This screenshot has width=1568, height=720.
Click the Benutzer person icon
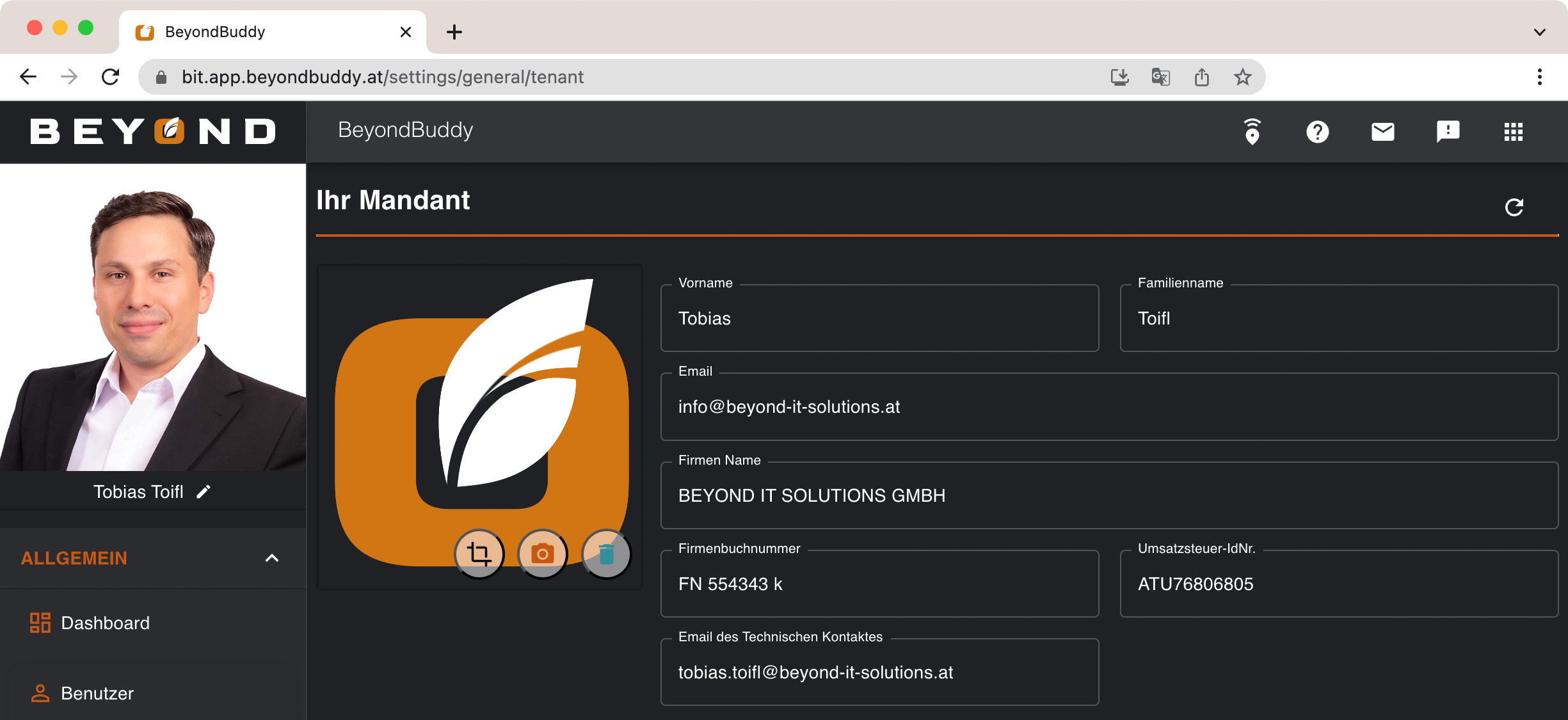40,693
